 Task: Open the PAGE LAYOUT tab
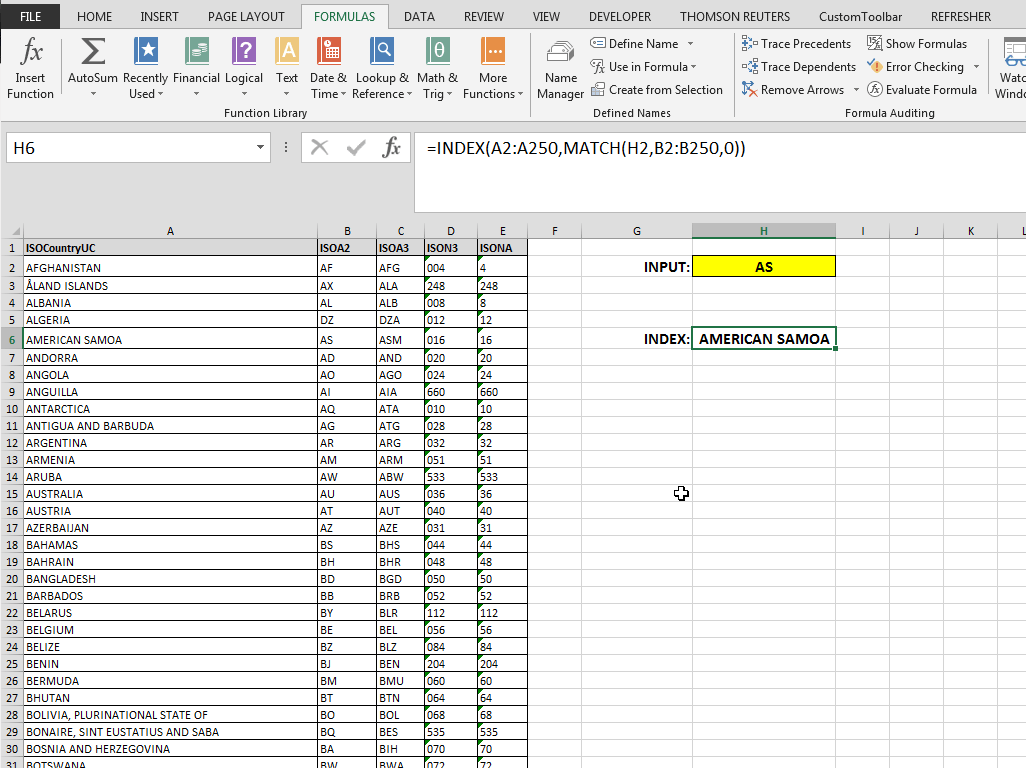[246, 16]
